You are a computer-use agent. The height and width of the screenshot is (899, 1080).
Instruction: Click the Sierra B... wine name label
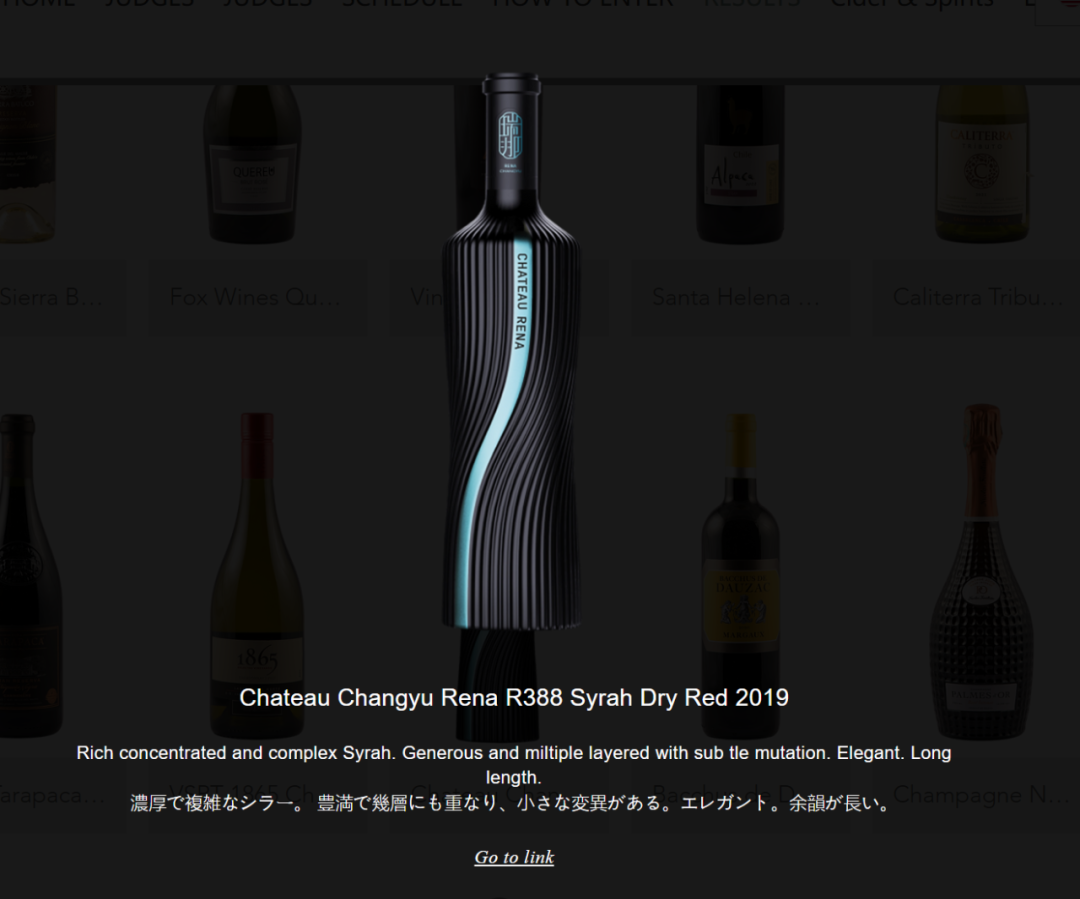(52, 297)
